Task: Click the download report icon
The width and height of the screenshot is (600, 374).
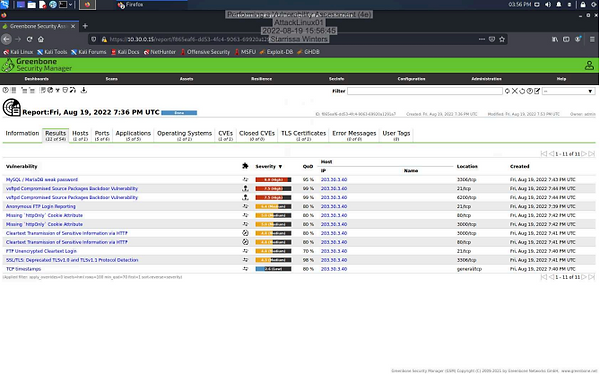Action: [84, 90]
